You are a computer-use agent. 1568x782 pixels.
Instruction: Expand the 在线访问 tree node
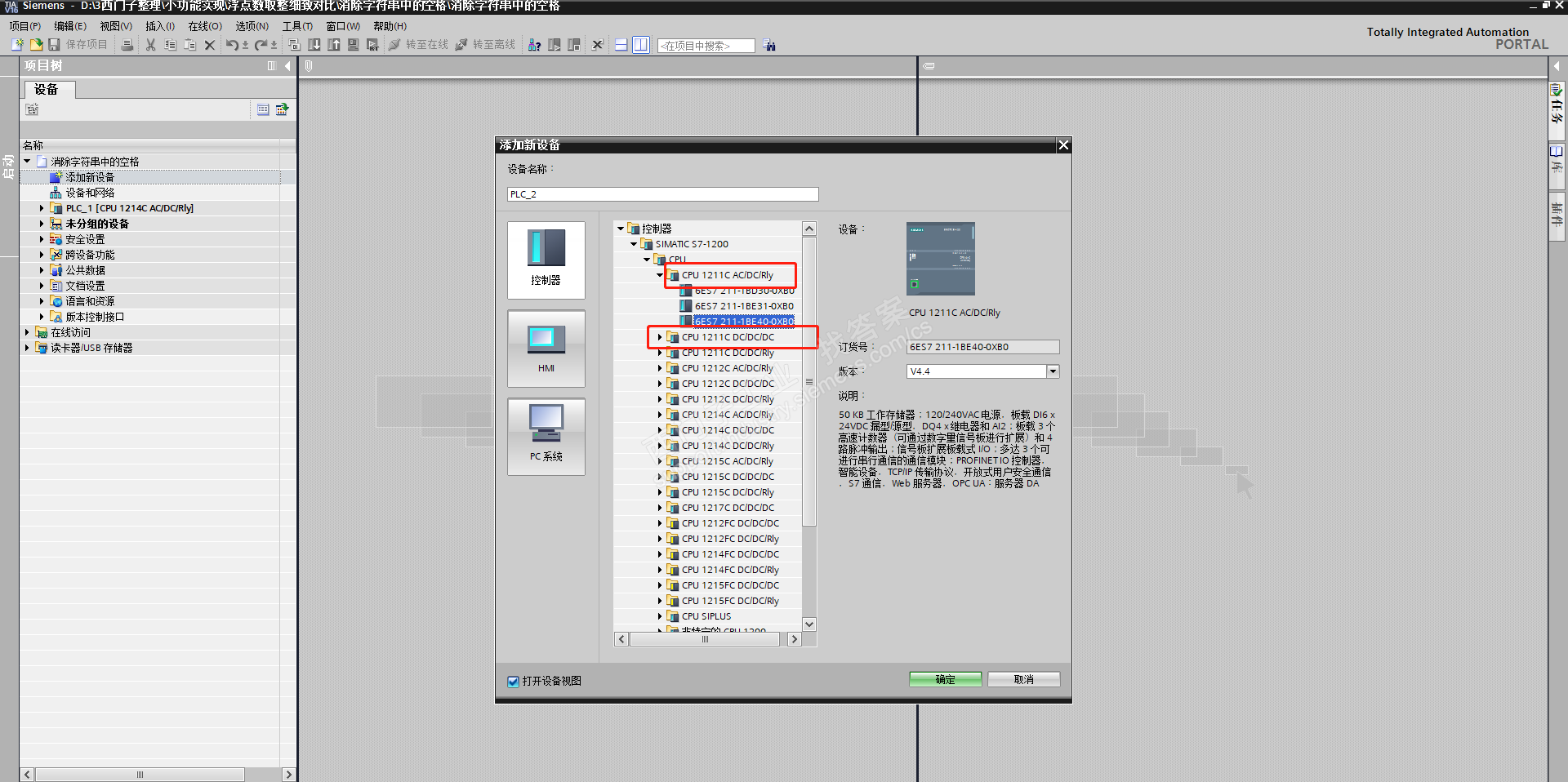tap(27, 332)
